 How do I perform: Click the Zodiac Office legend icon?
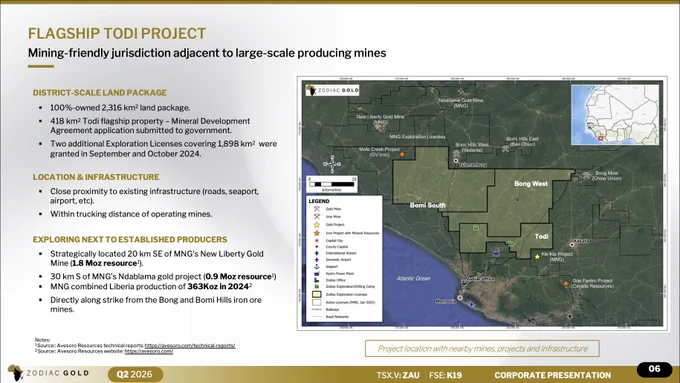[317, 280]
